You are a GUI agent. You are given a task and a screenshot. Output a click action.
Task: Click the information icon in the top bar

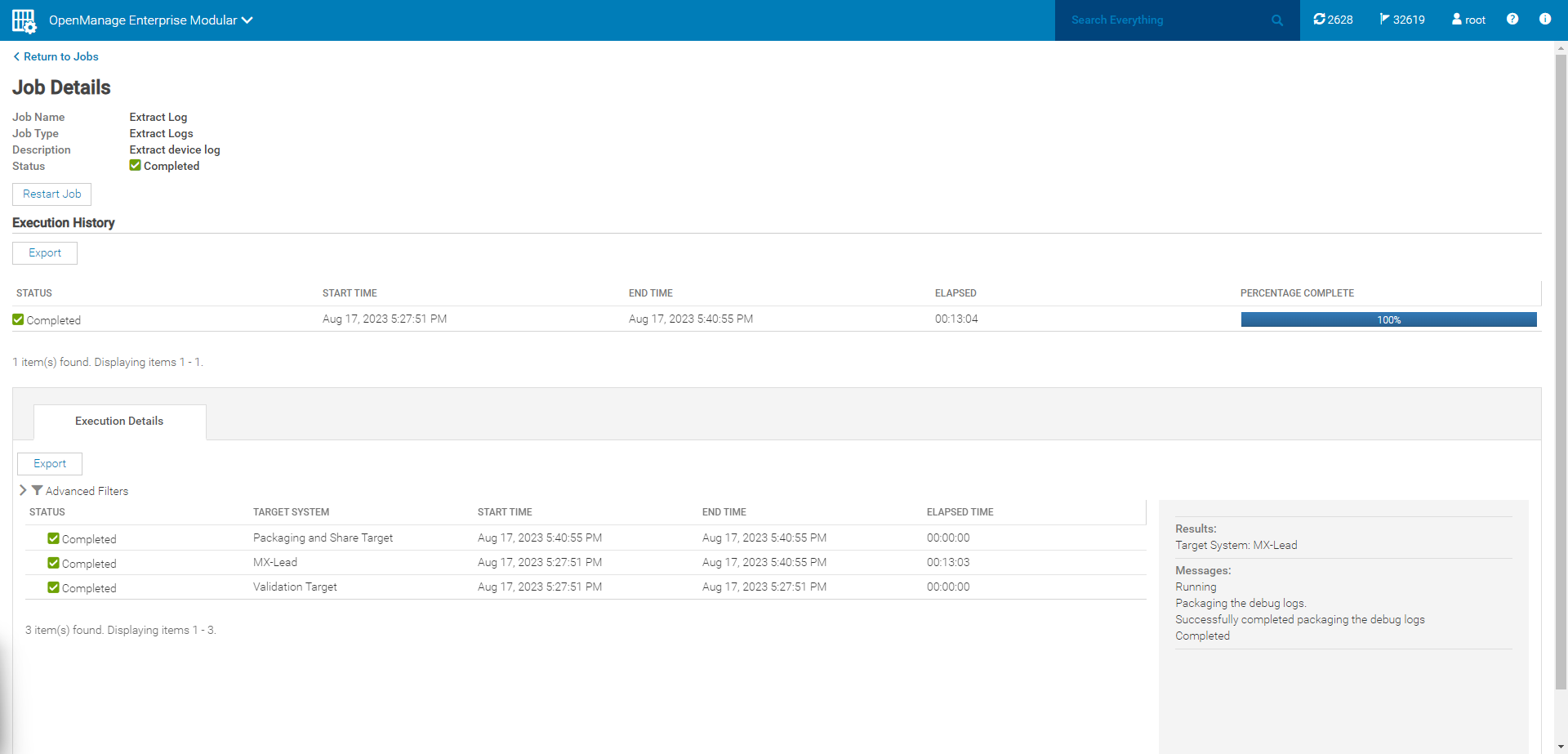click(1545, 19)
